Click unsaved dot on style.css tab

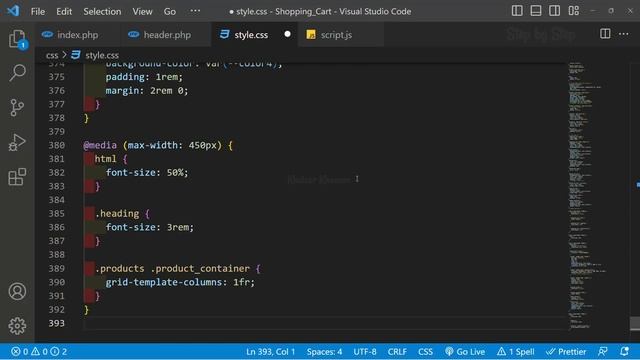287,34
